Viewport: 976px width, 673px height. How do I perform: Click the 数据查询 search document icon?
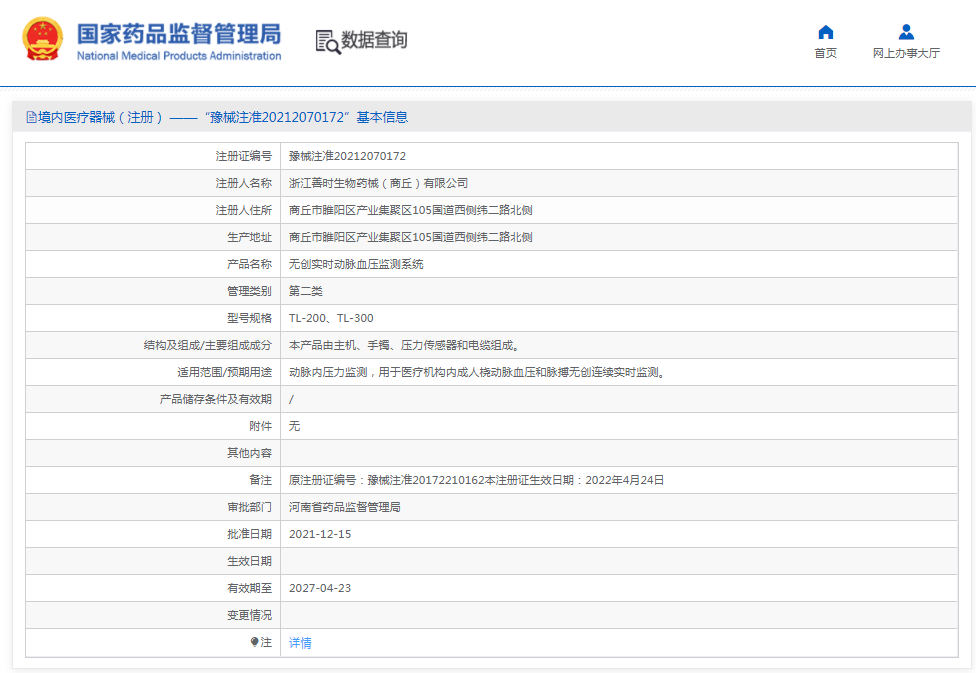pos(327,41)
